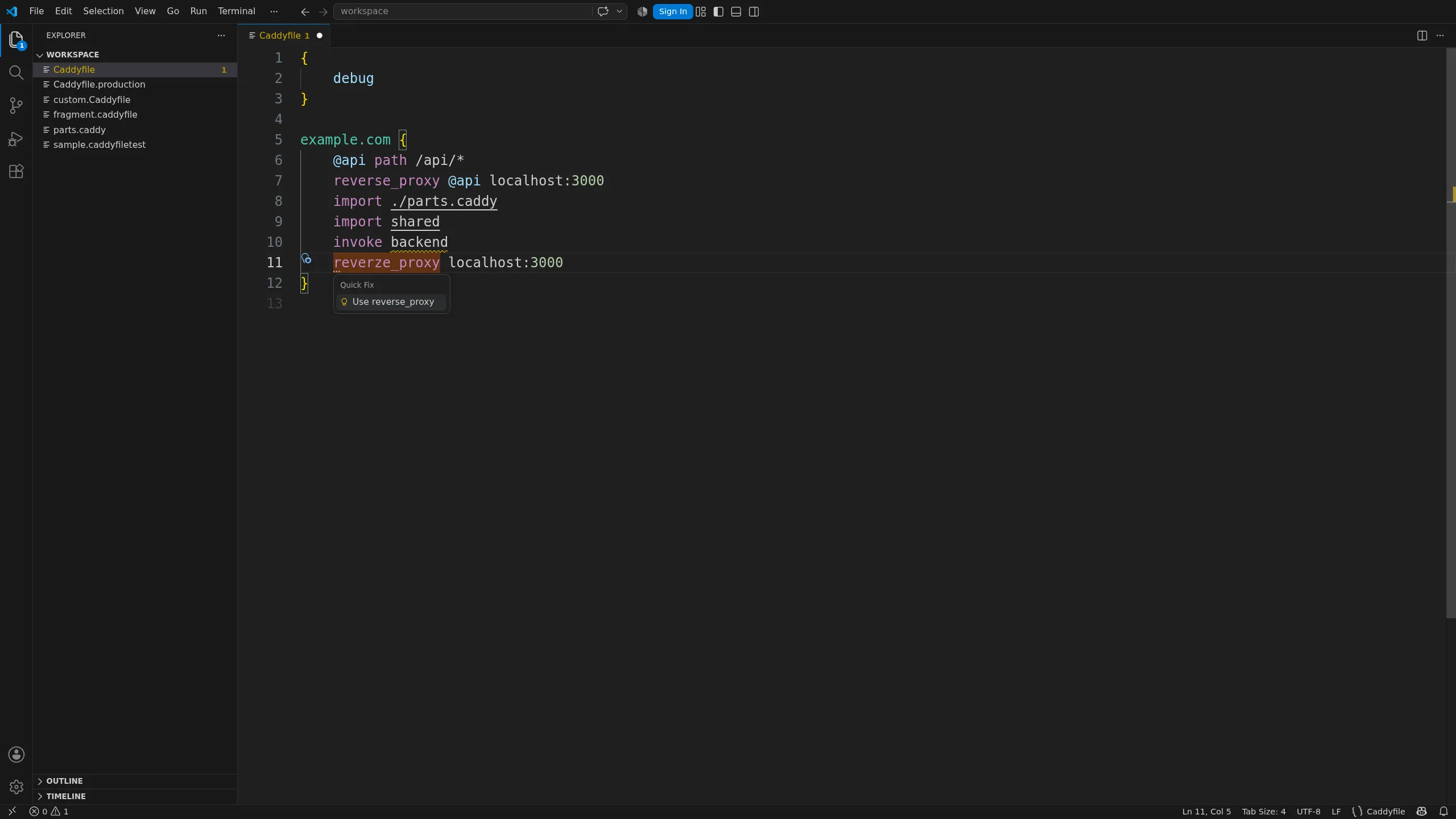Image resolution: width=1456 pixels, height=819 pixels.
Task: Open Customize Layout icon
Action: 701,11
